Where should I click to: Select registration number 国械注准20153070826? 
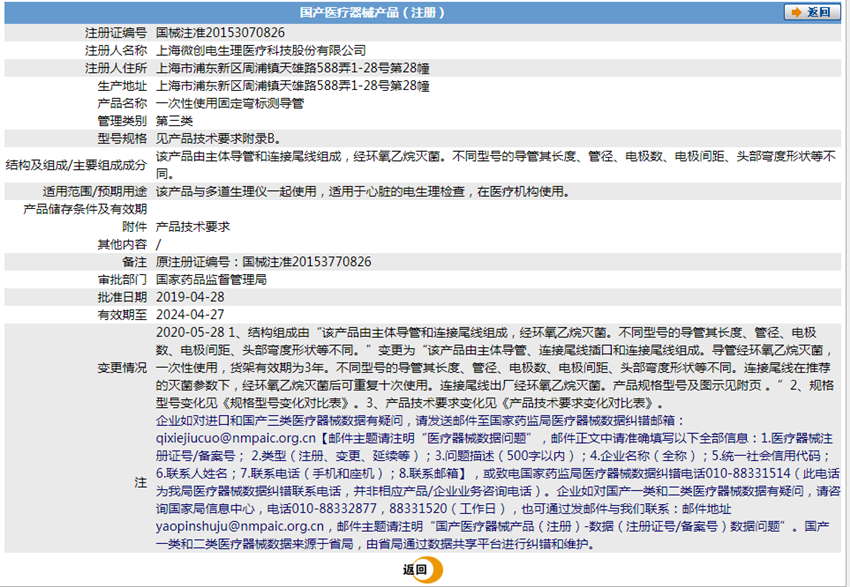220,33
